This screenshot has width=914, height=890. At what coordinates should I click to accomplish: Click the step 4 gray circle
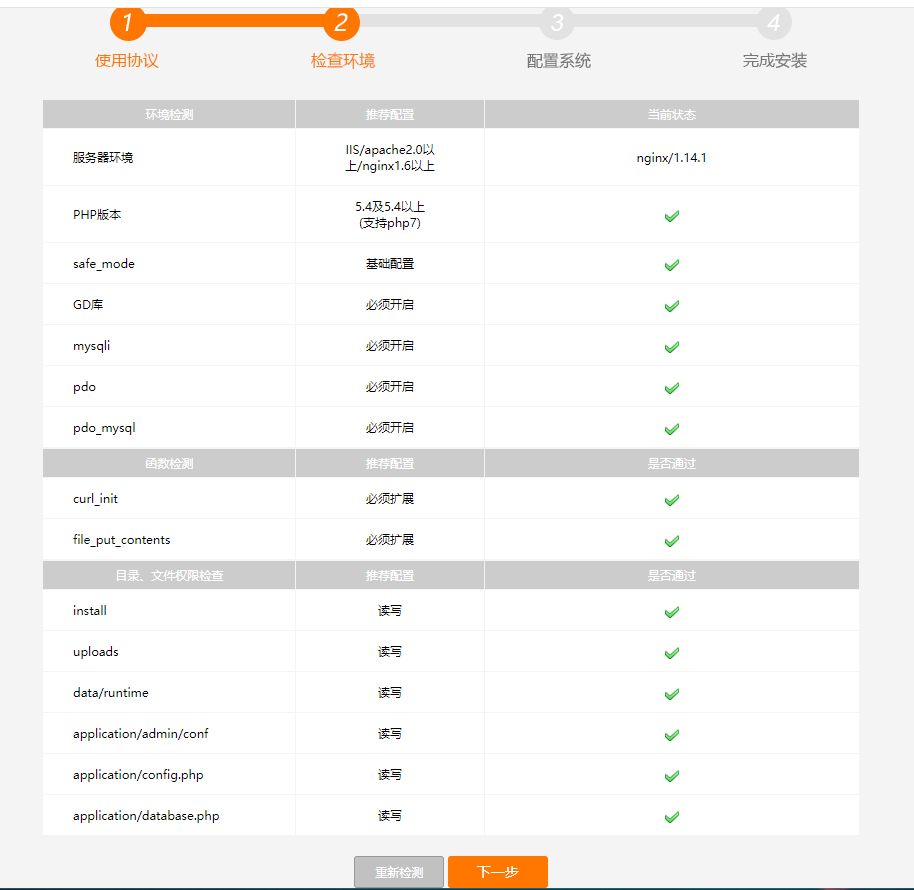coord(774,23)
